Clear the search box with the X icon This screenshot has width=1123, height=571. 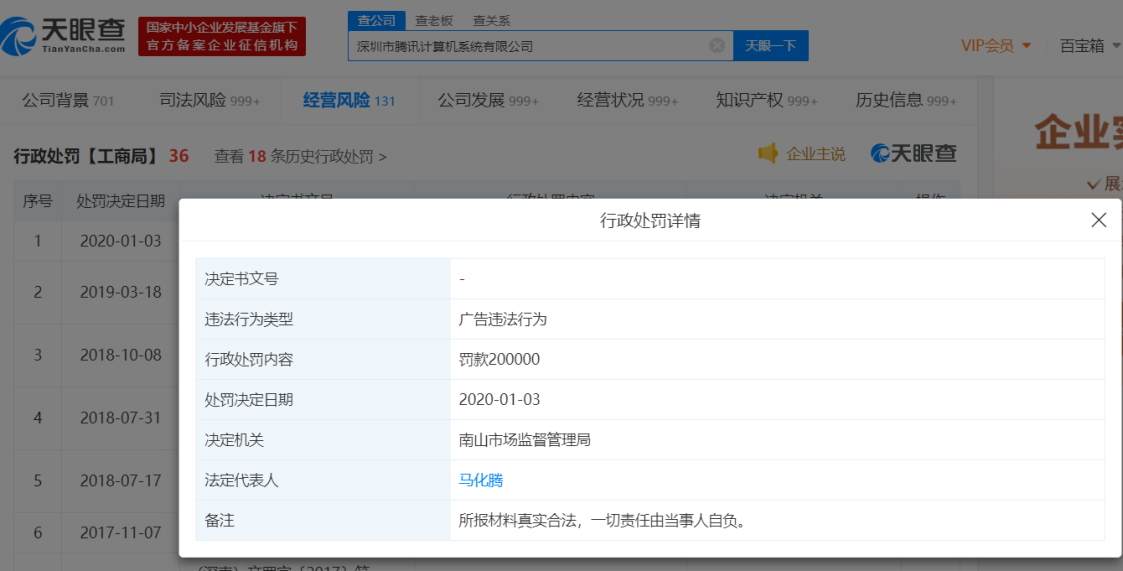pyautogui.click(x=717, y=46)
